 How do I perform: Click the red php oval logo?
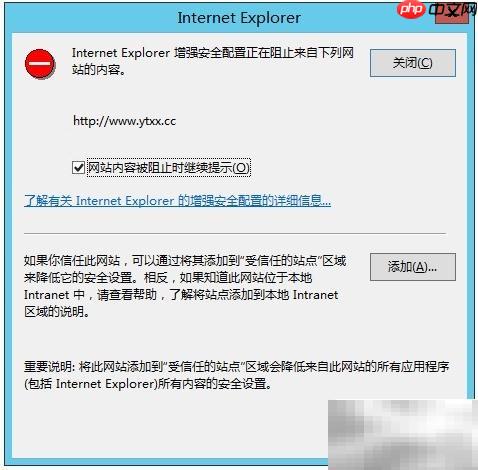pos(411,9)
